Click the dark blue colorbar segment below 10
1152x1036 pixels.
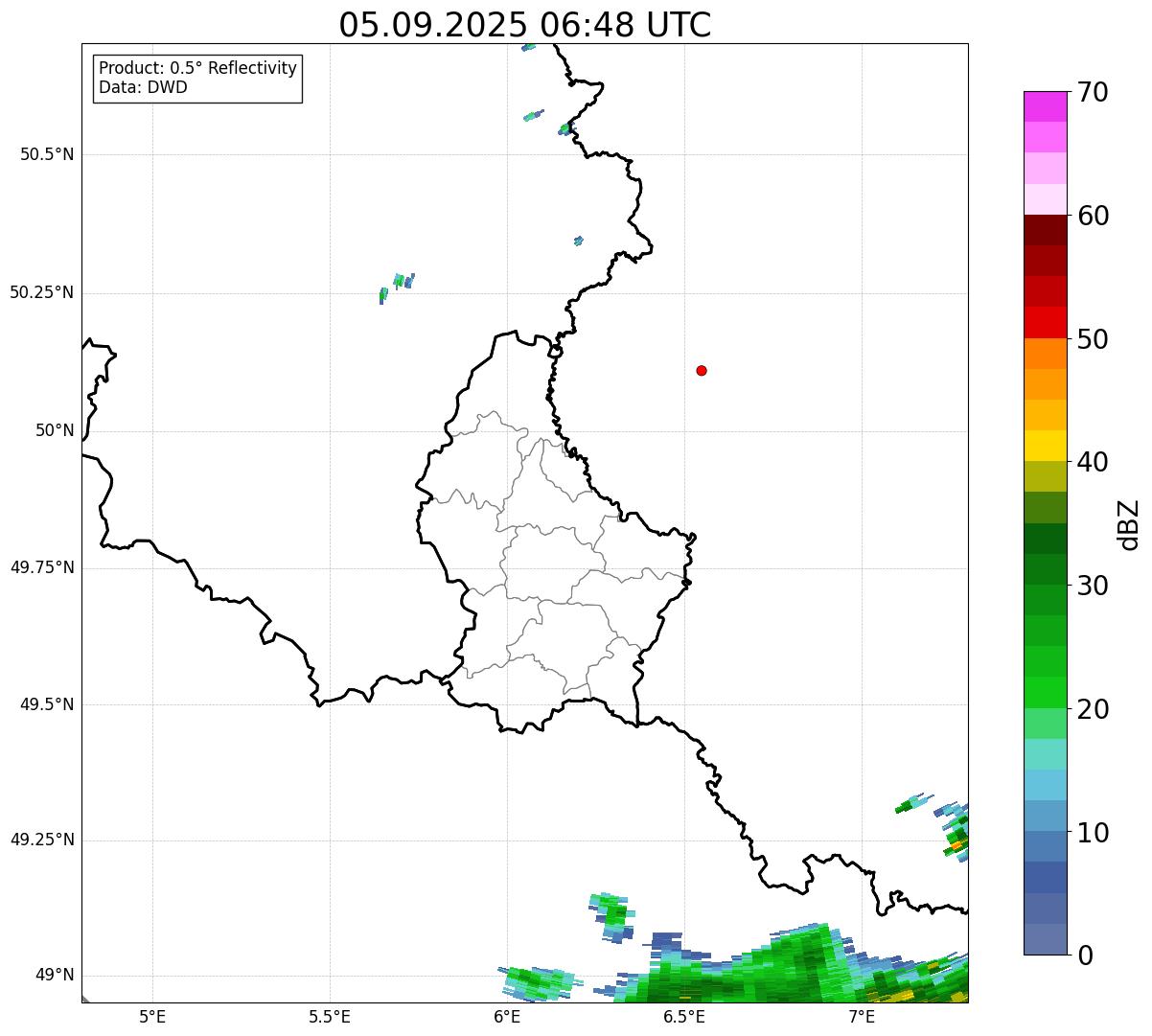(1045, 877)
